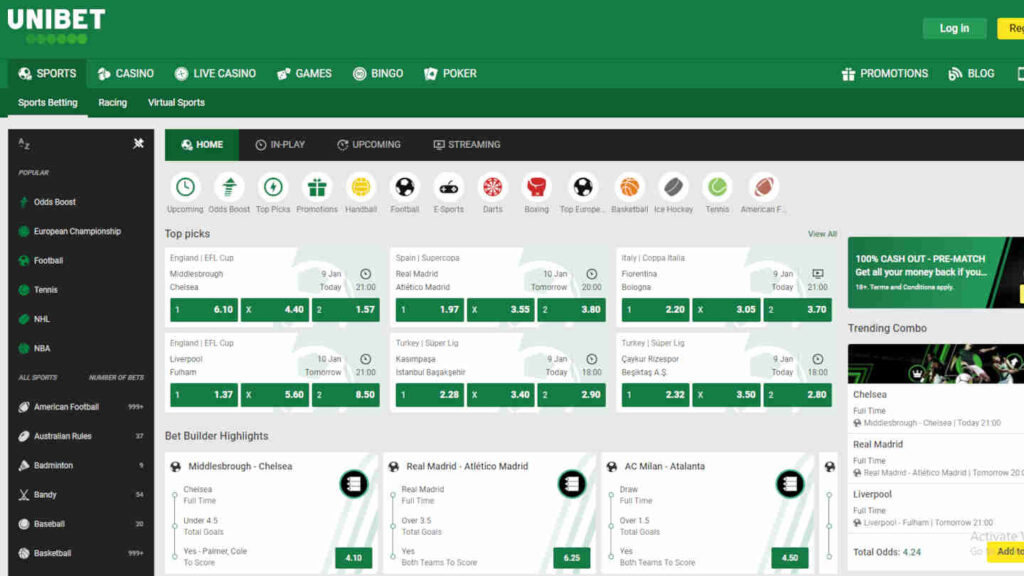
Task: Open bet builder for Middlesbrough - Chelsea
Action: tap(353, 484)
